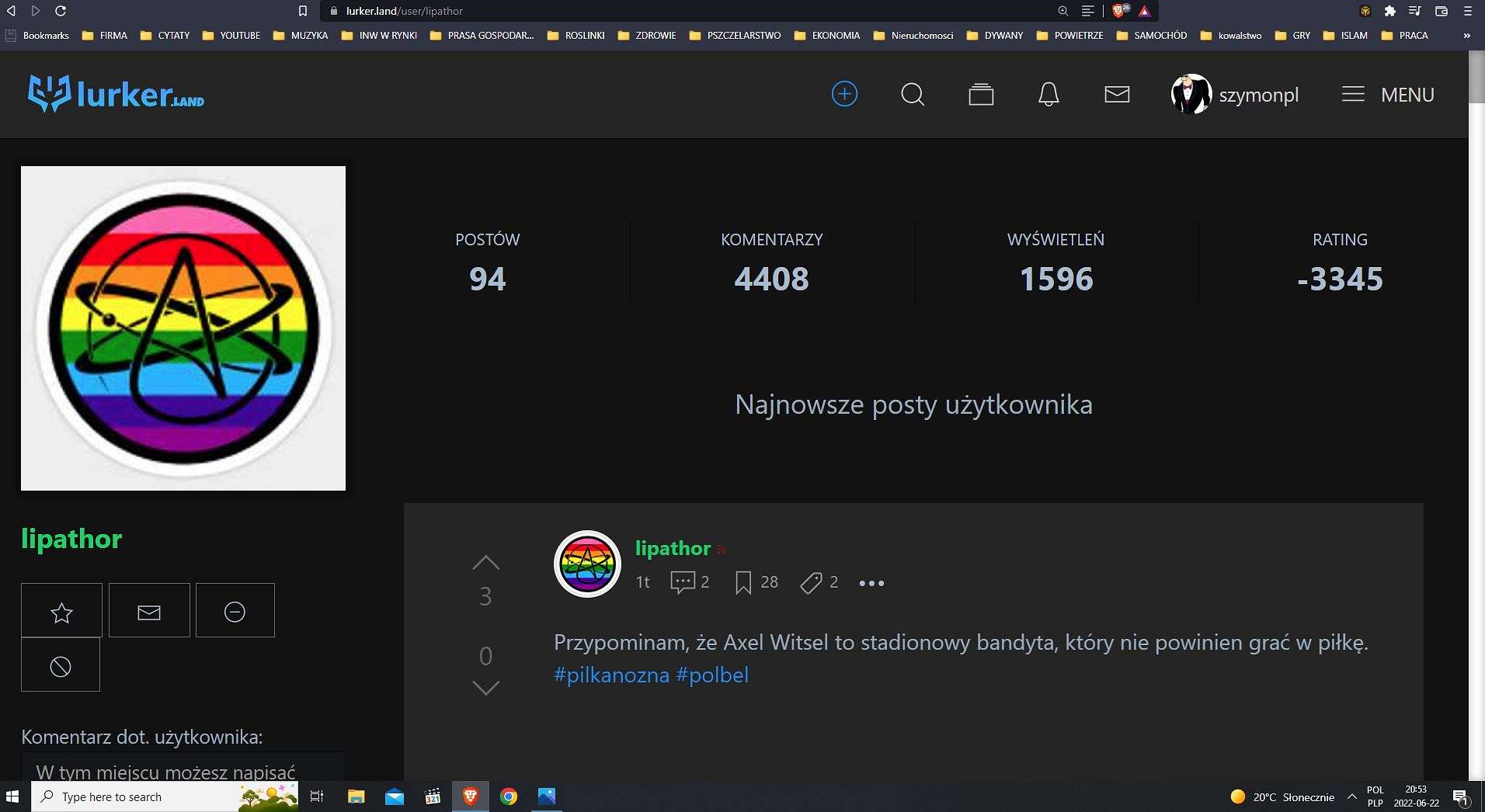The image size is (1485, 812).
Task: Open the #polbel hashtag
Action: tap(712, 675)
